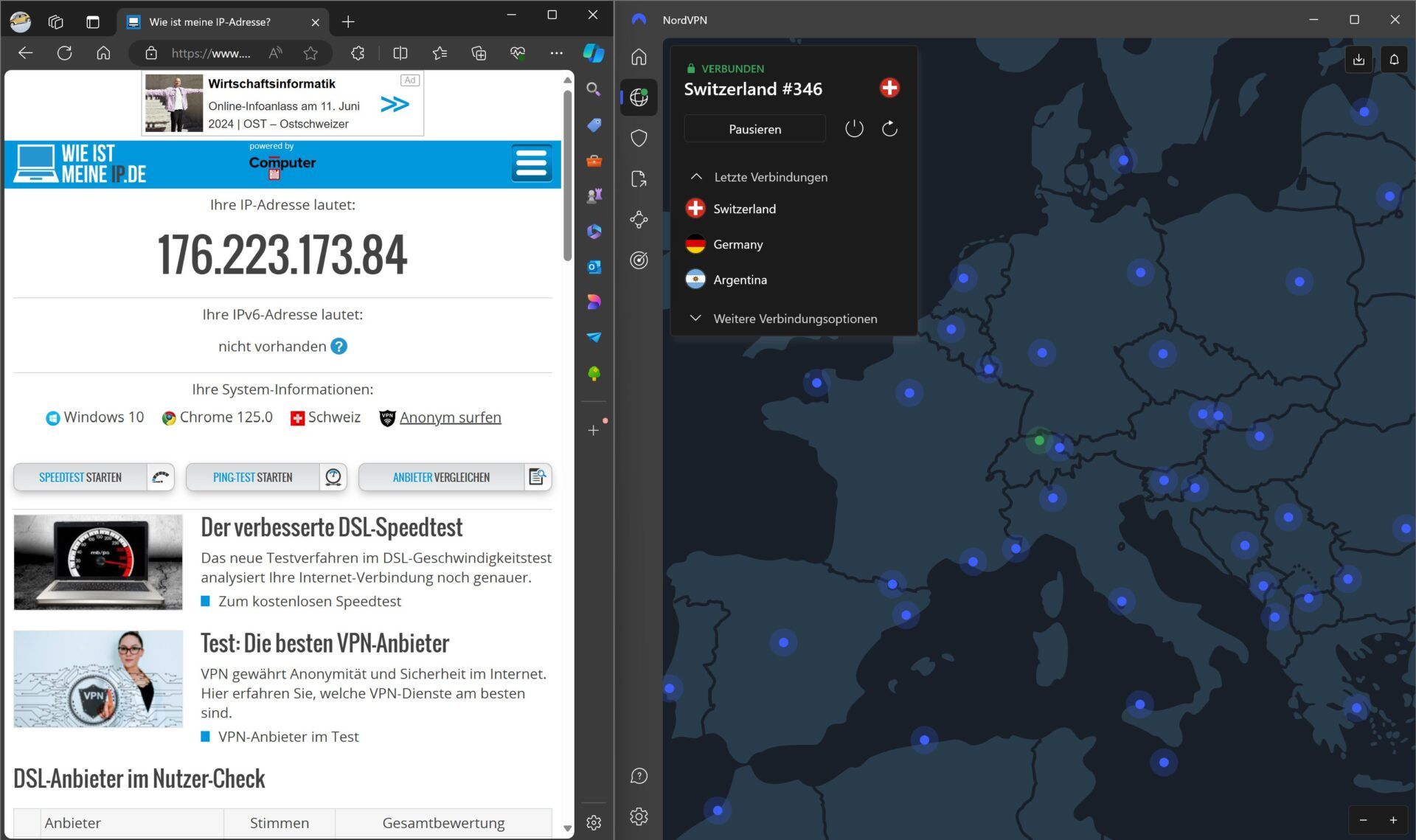Open Meshnet nodes icon

coord(639,219)
